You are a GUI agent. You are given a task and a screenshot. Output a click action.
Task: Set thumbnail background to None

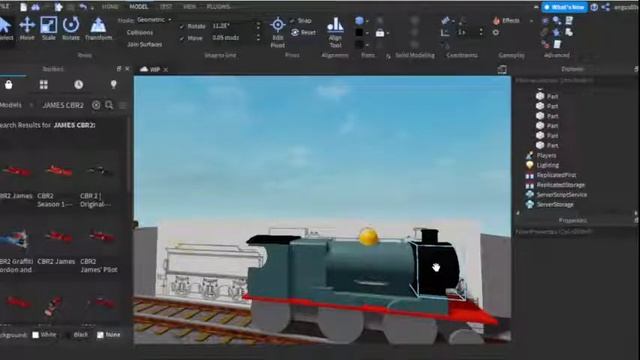pyautogui.click(x=109, y=335)
